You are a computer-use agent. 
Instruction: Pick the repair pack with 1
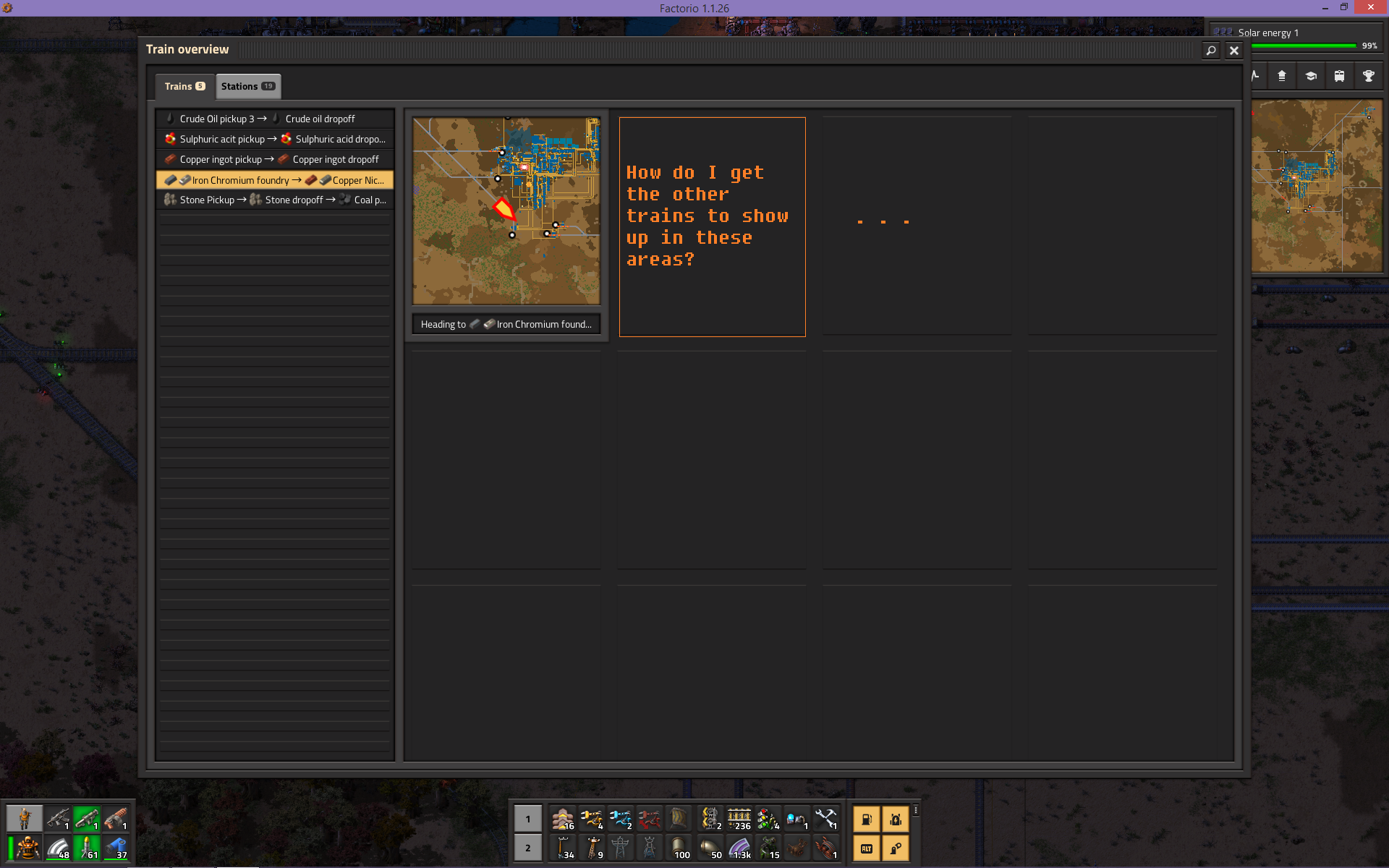coord(826,819)
